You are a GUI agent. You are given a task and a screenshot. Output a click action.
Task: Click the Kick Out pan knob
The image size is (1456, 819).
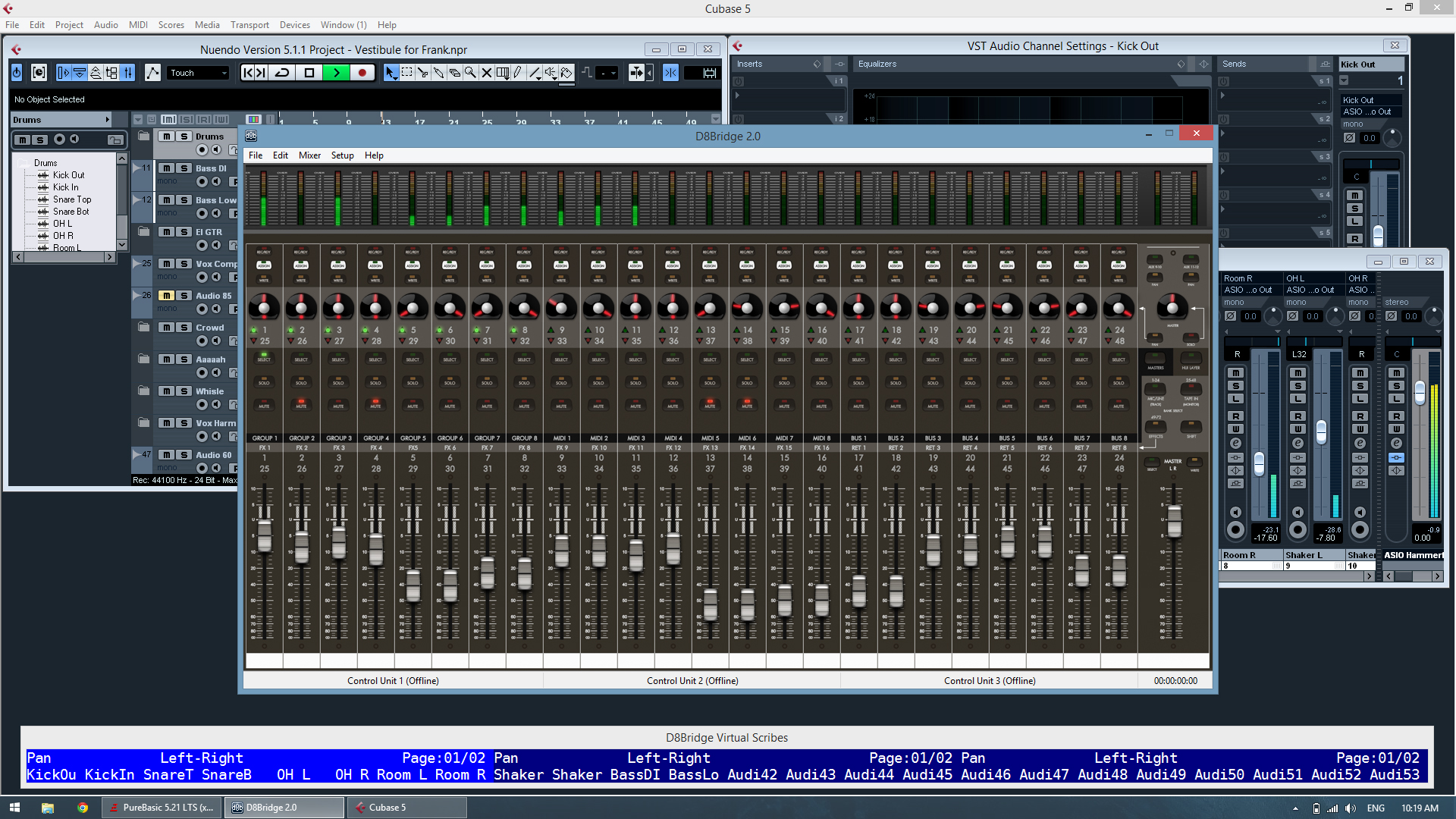(1392, 138)
